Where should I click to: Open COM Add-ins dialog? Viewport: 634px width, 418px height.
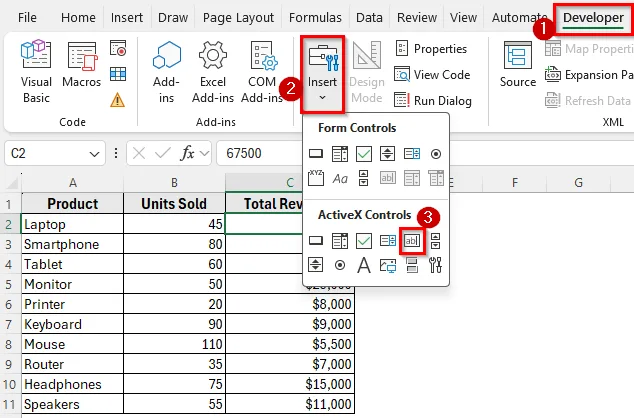(x=262, y=72)
